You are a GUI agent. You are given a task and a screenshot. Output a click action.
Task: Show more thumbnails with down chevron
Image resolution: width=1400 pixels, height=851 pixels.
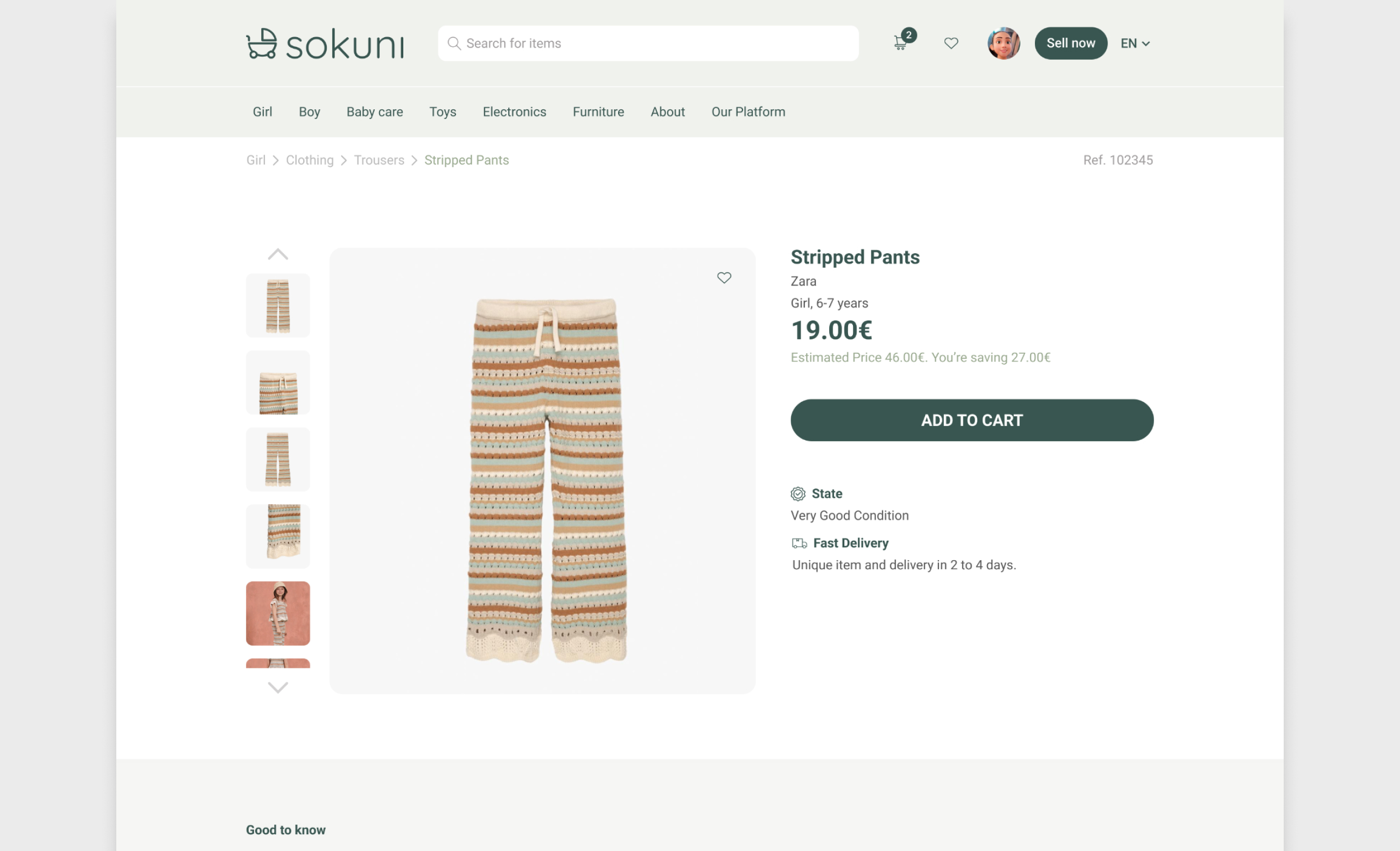pos(278,687)
